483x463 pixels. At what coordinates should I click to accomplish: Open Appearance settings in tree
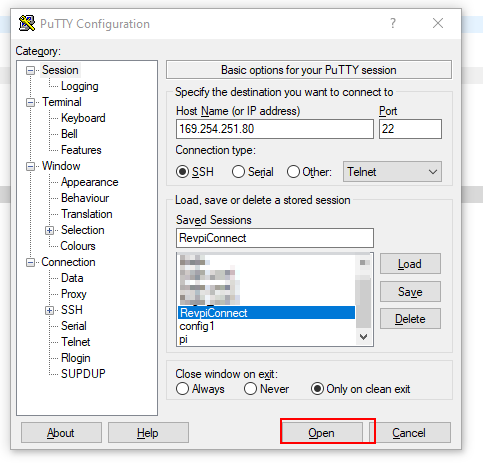pyautogui.click(x=89, y=182)
